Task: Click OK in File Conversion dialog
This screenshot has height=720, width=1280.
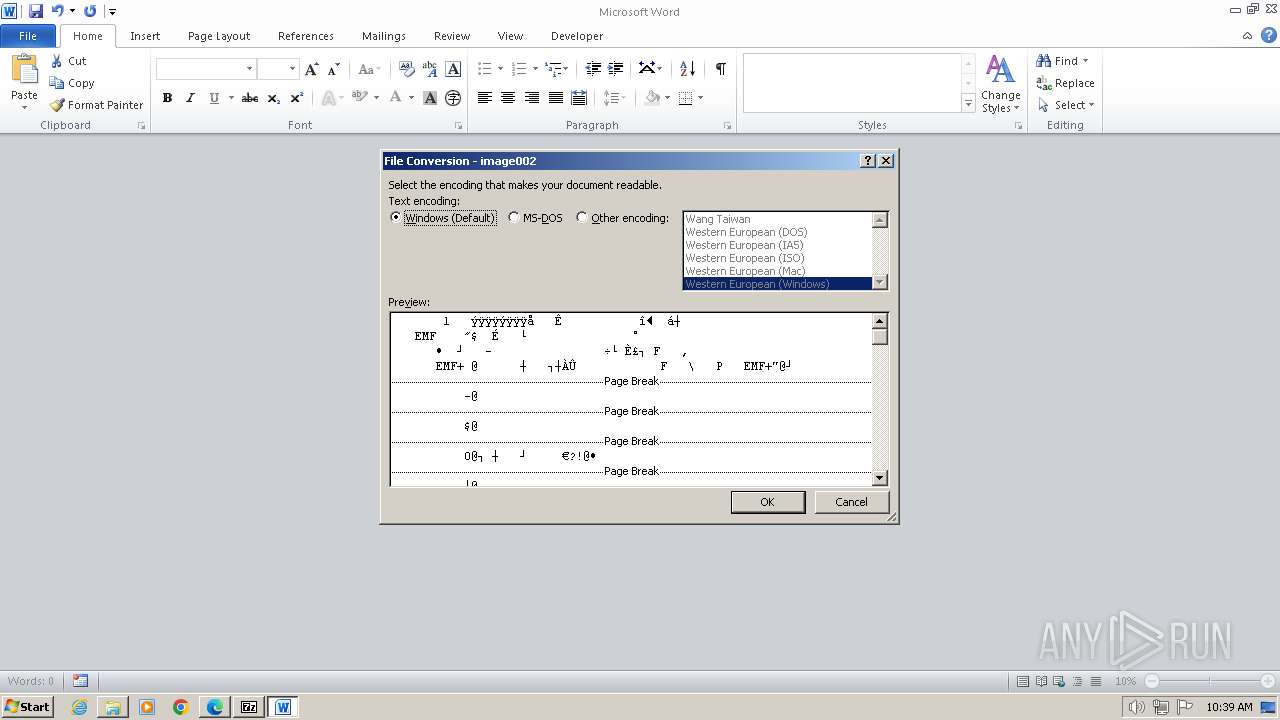Action: [x=767, y=502]
